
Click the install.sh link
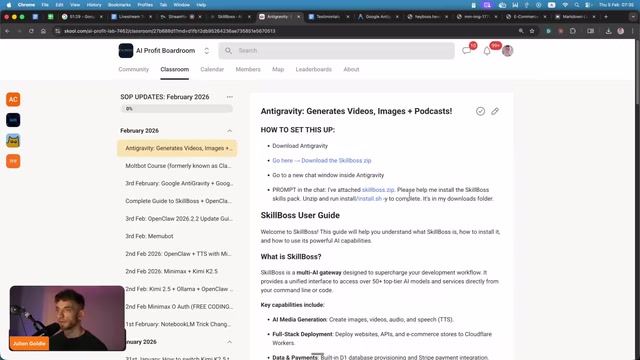[x=369, y=199]
